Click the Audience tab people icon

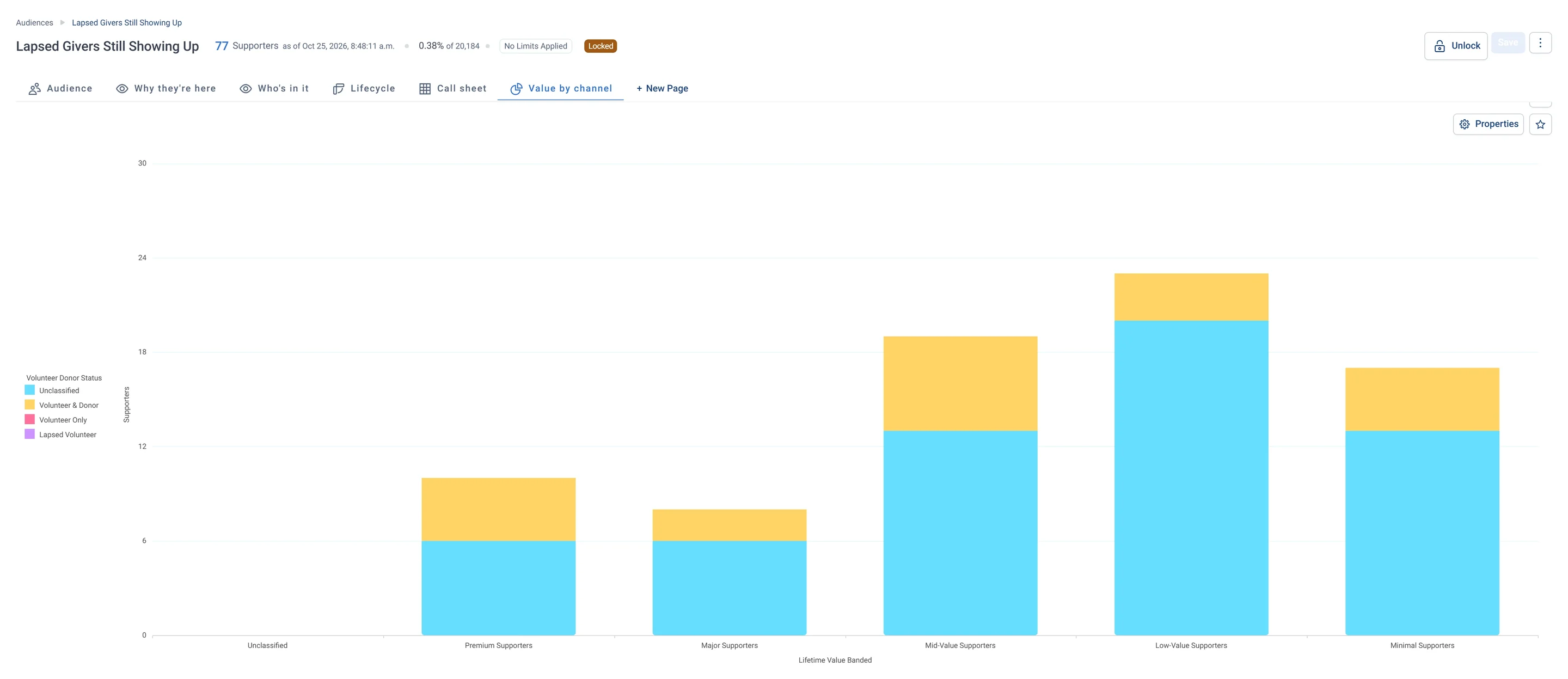(x=35, y=89)
